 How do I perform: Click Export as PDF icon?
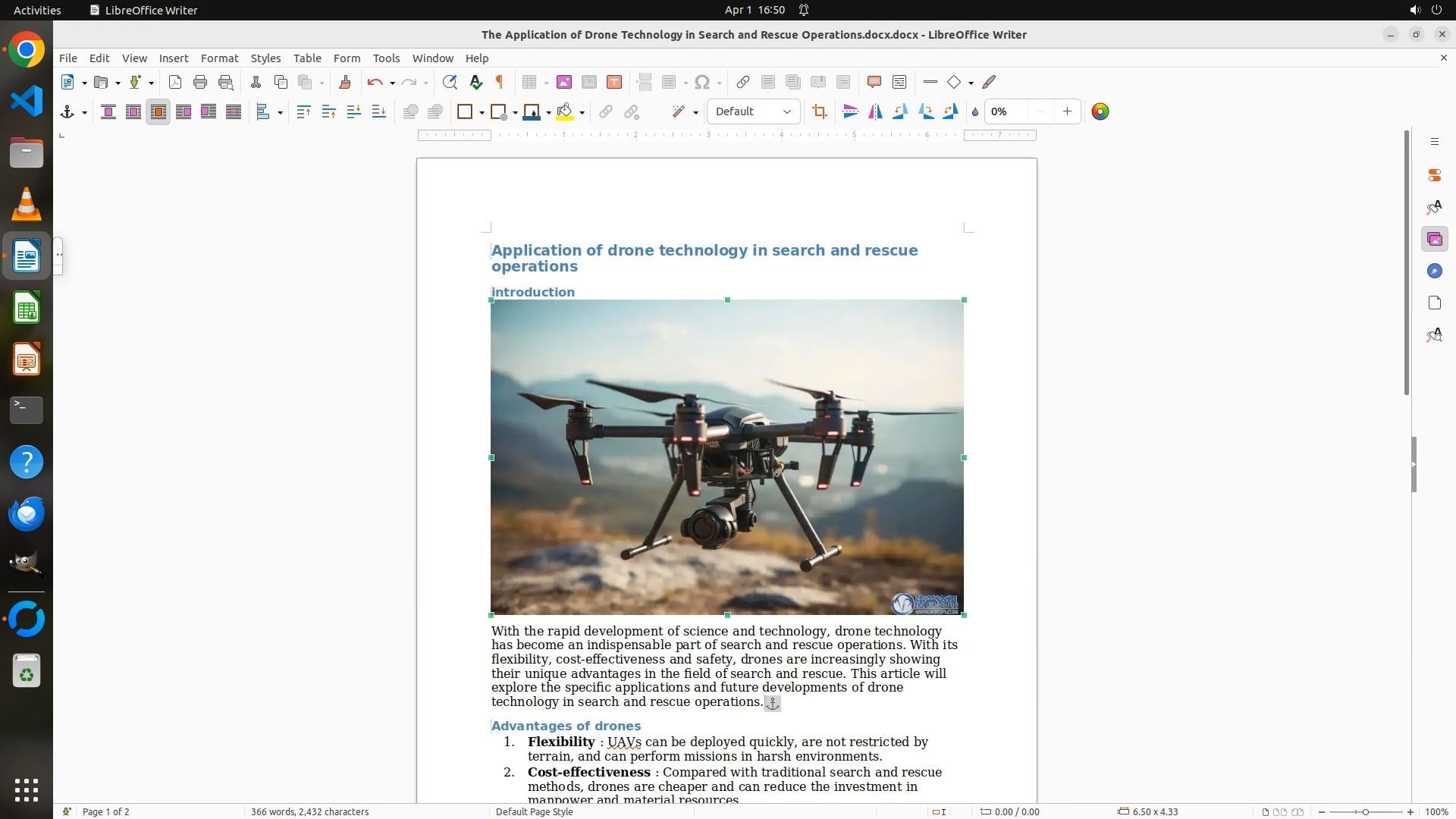pyautogui.click(x=175, y=83)
